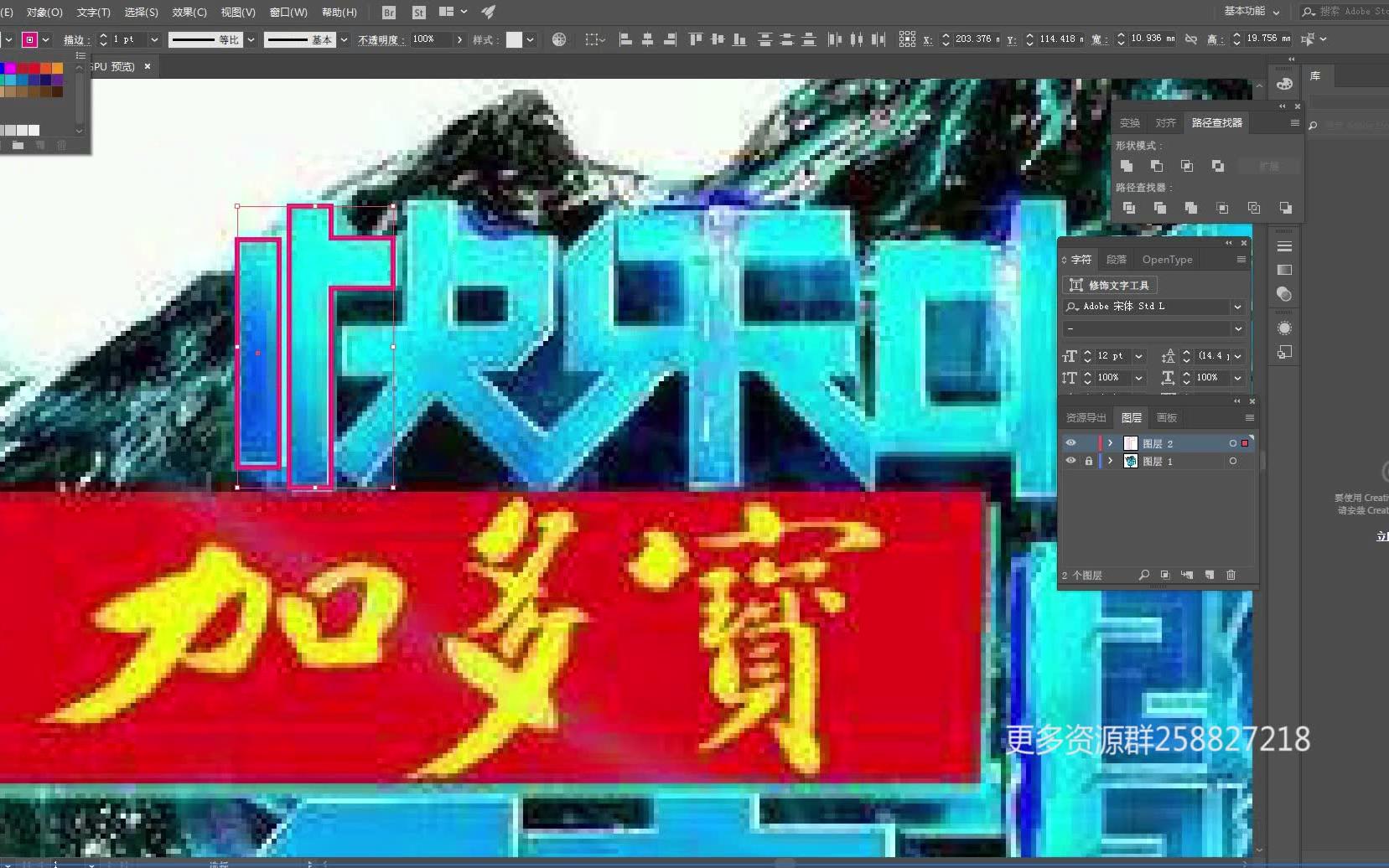Click horizontal distribute center icon
Image resolution: width=1389 pixels, height=868 pixels.
tap(856, 39)
